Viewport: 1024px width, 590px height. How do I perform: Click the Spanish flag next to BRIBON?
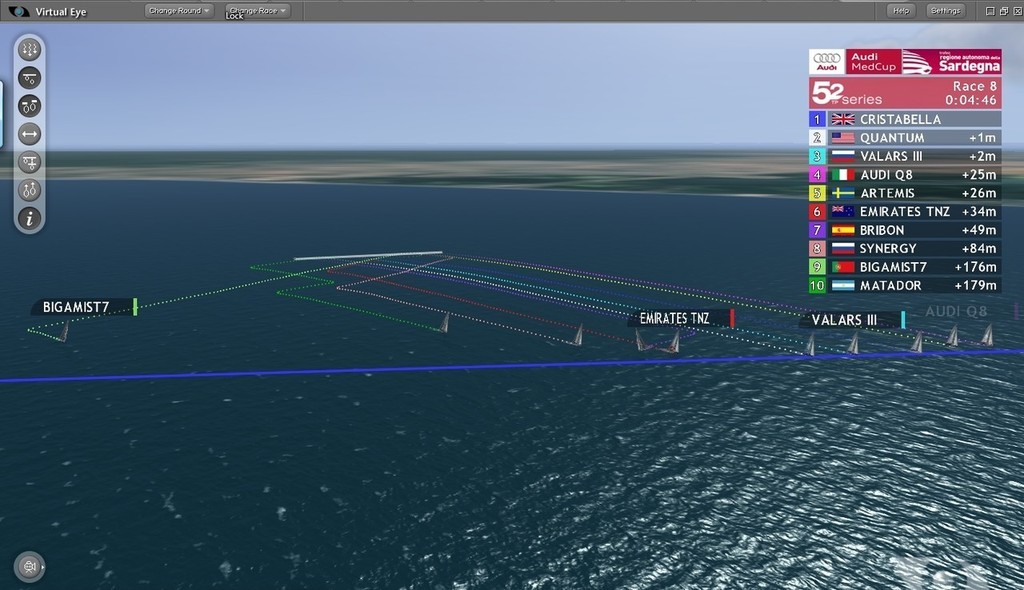click(x=843, y=230)
